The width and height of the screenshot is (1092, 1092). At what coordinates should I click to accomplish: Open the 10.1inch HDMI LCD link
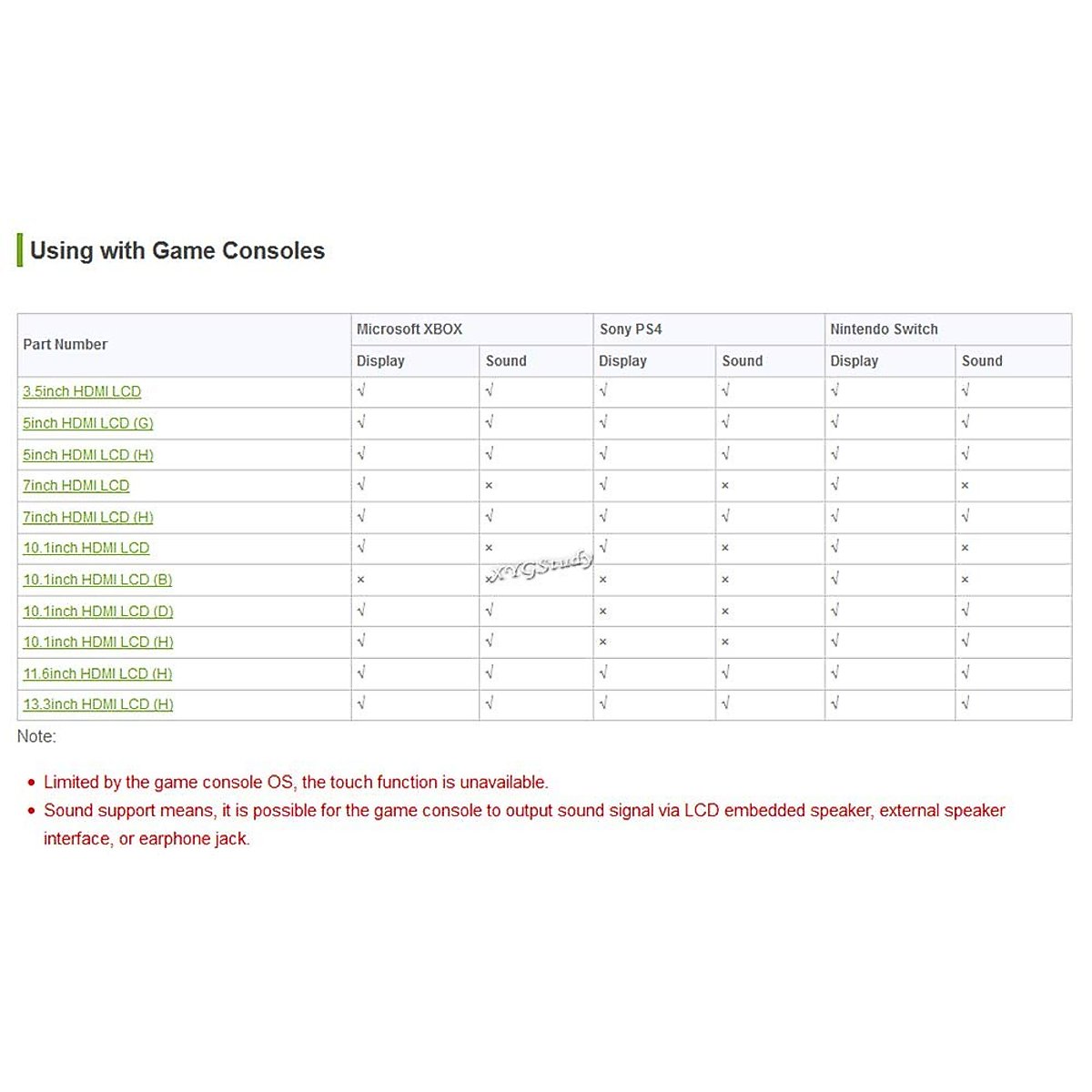click(x=86, y=548)
